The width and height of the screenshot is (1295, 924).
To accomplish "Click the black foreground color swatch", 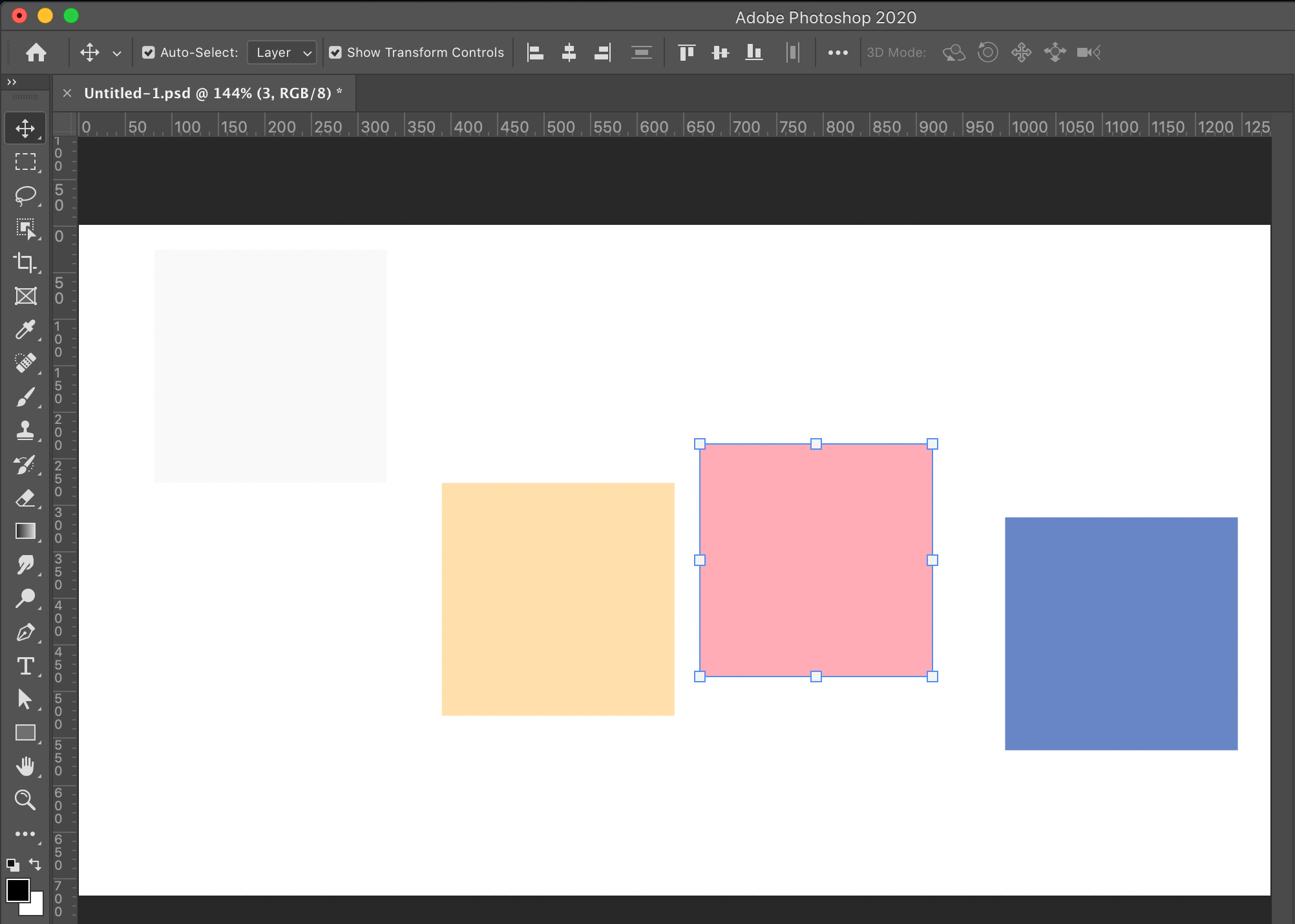I will pyautogui.click(x=17, y=890).
